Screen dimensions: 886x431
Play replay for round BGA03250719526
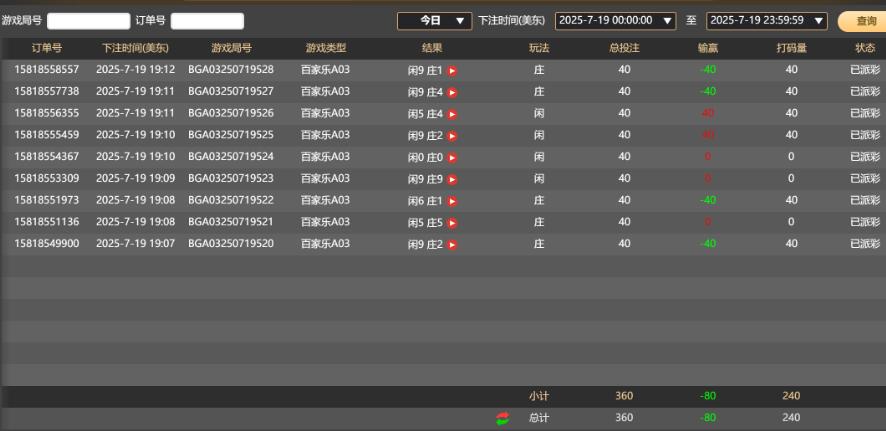point(452,114)
